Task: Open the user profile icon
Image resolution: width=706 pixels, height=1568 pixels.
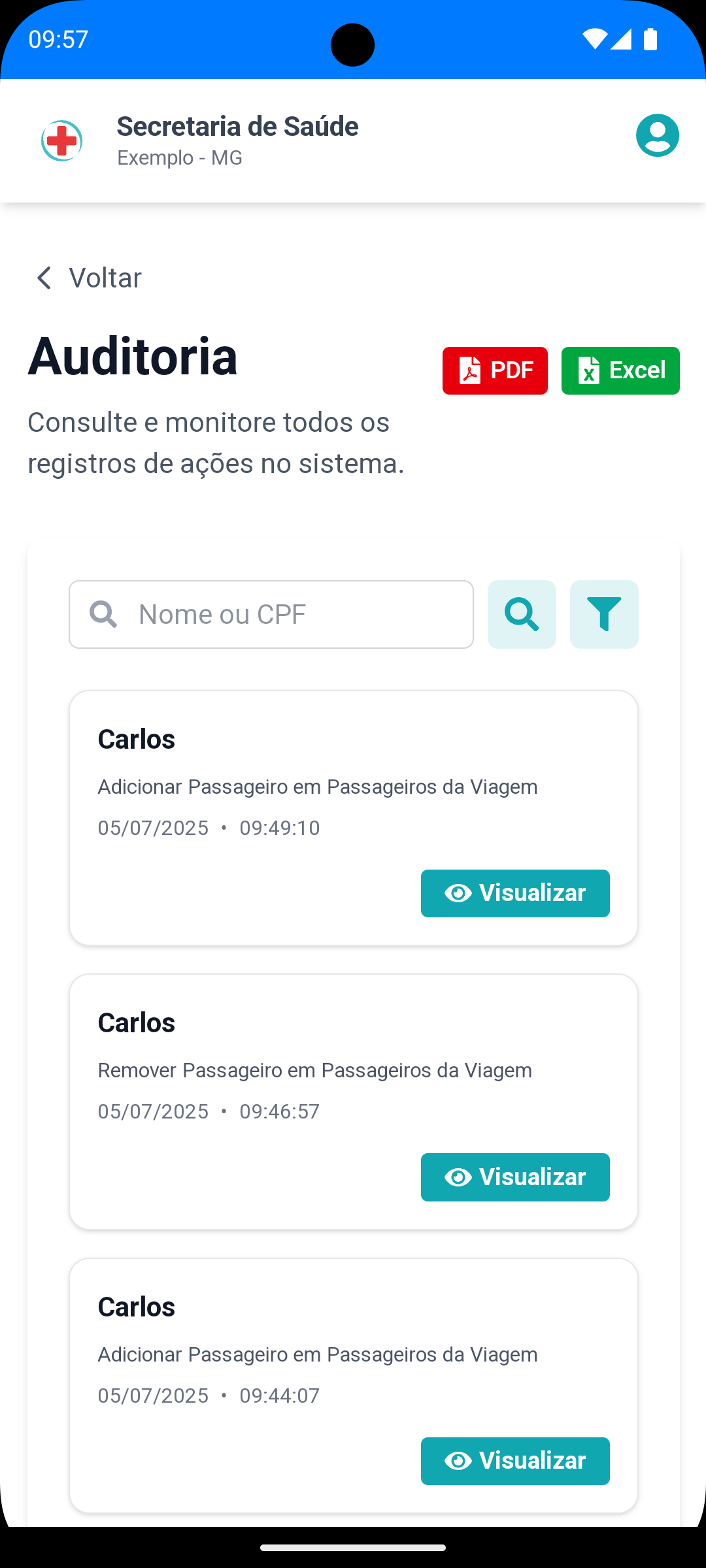Action: coord(658,135)
